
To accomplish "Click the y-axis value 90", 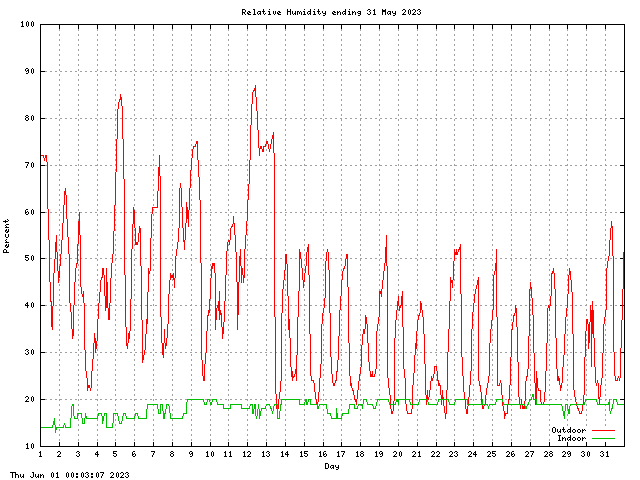I will pos(30,71).
